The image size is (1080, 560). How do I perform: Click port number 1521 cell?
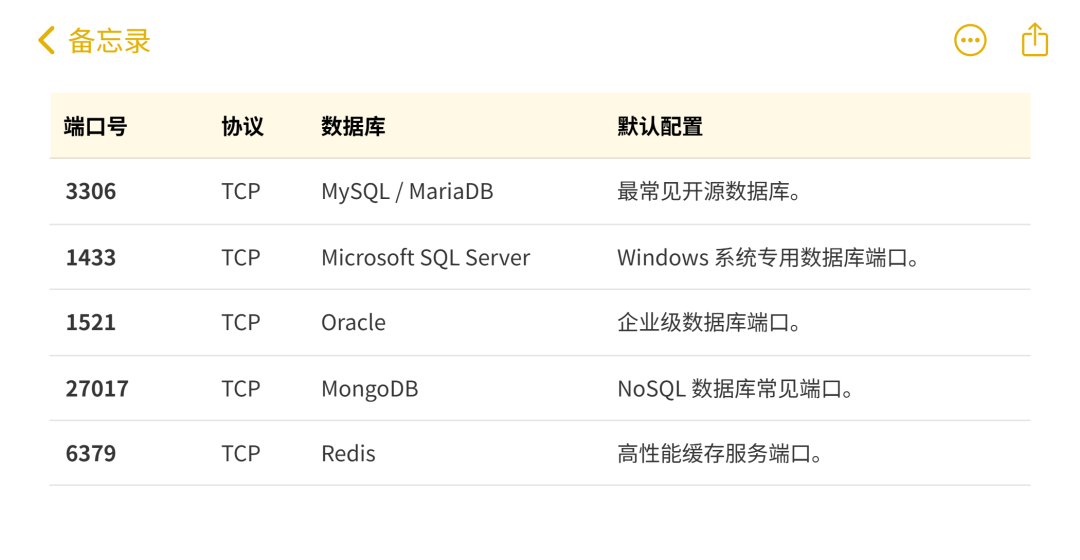coord(91,322)
